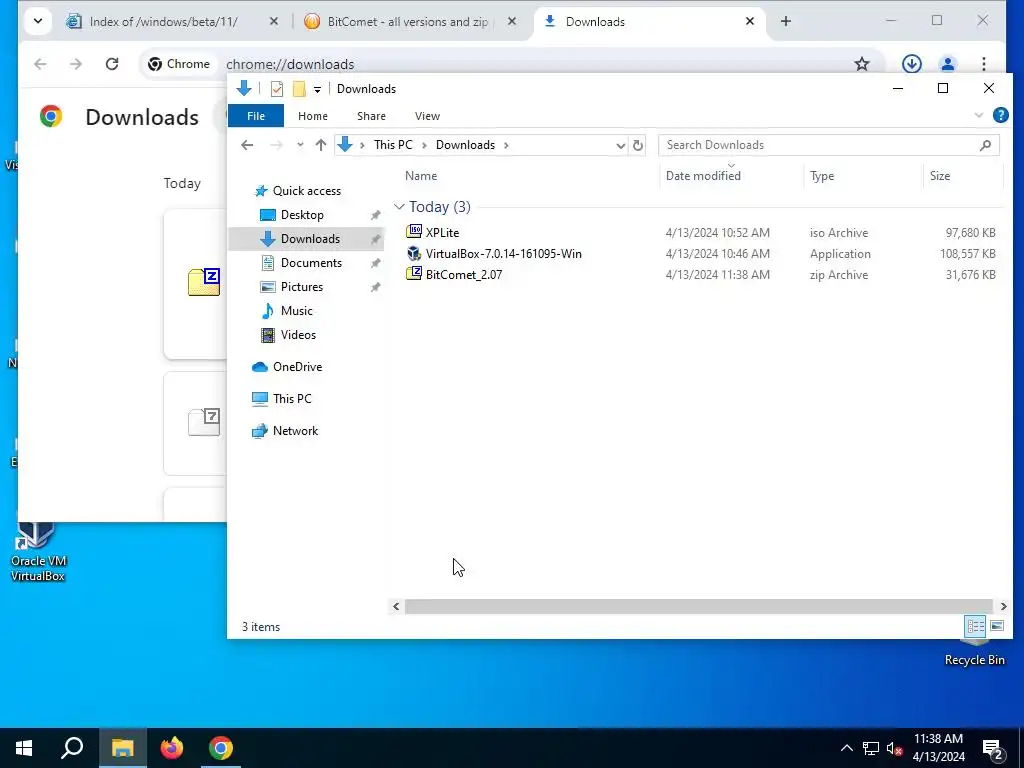Image resolution: width=1024 pixels, height=768 pixels.
Task: Switch to BitComet all versions Chrome tab
Action: pyautogui.click(x=408, y=22)
